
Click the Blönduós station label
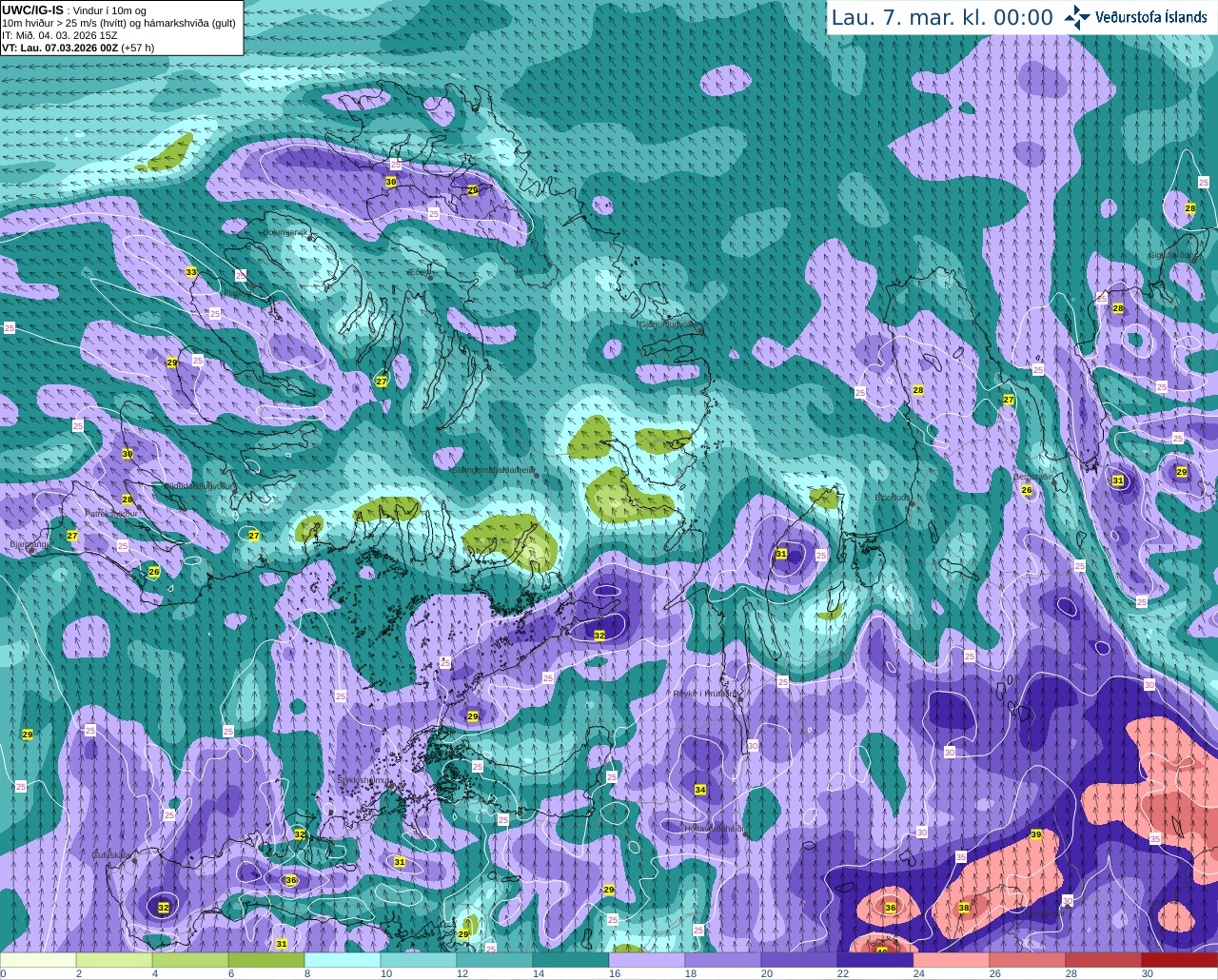893,498
